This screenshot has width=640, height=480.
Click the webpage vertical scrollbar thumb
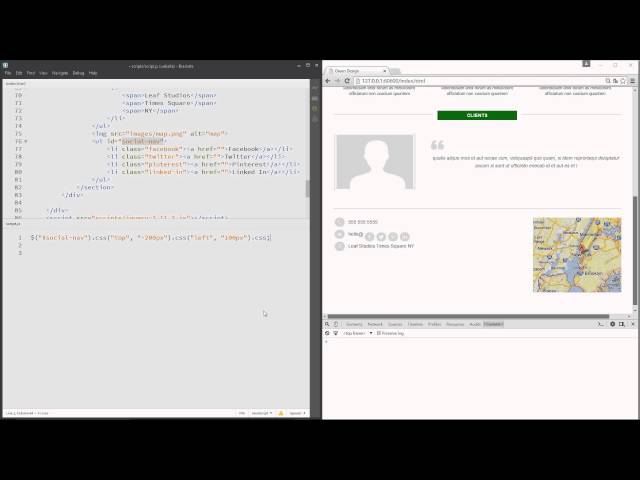(635, 249)
